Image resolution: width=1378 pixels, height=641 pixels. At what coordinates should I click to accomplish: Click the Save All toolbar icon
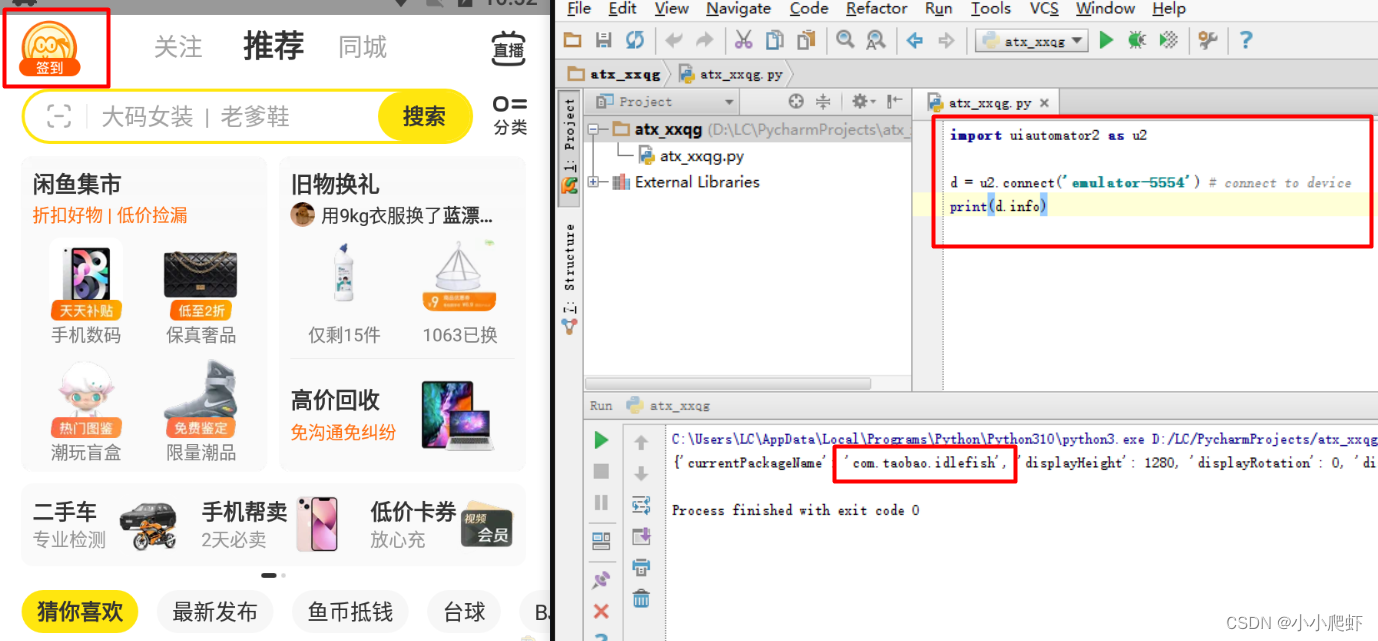603,40
